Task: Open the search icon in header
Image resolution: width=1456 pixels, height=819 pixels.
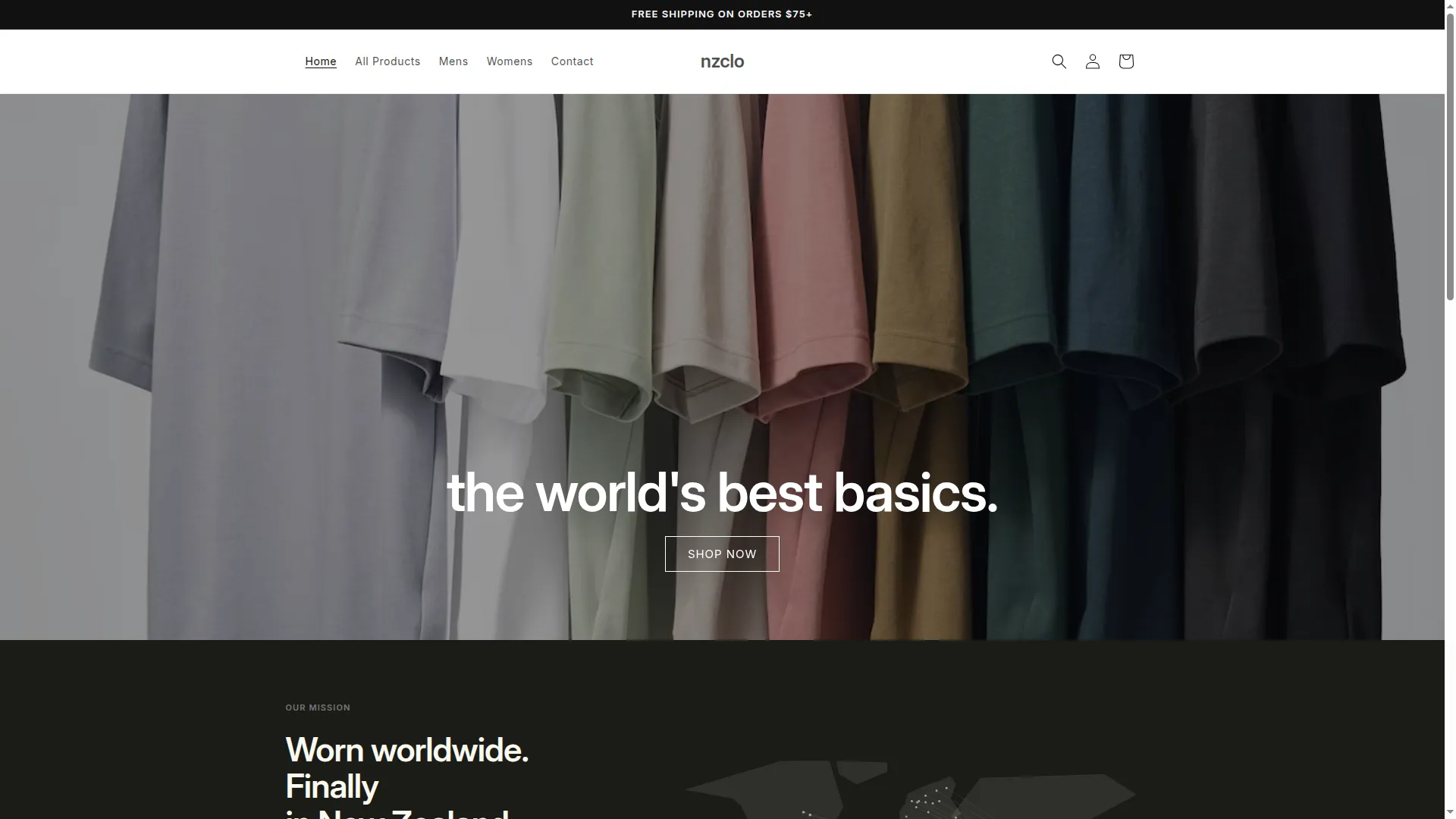Action: [1059, 61]
